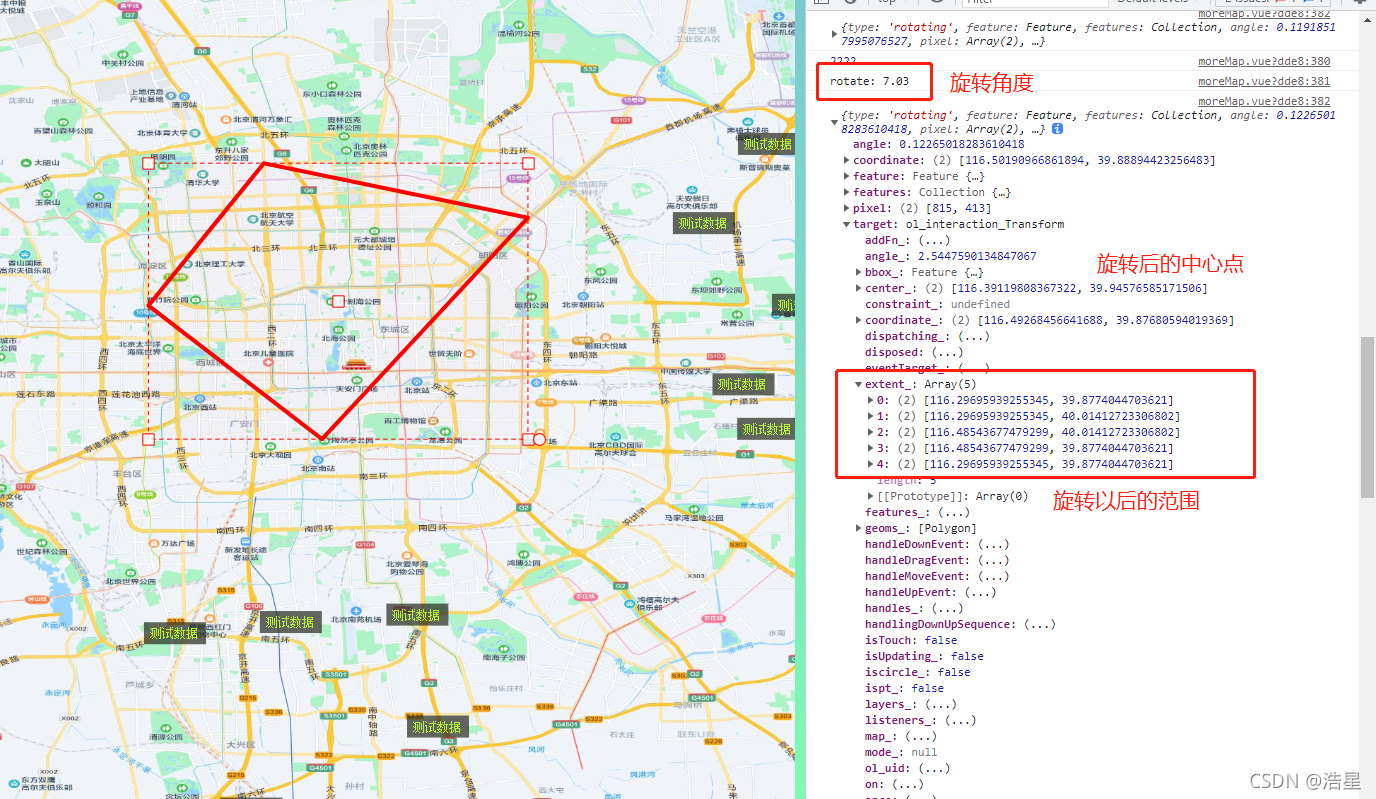Expand the 'geoms_: [Polygon]' property
The height and width of the screenshot is (799, 1376).
click(859, 528)
